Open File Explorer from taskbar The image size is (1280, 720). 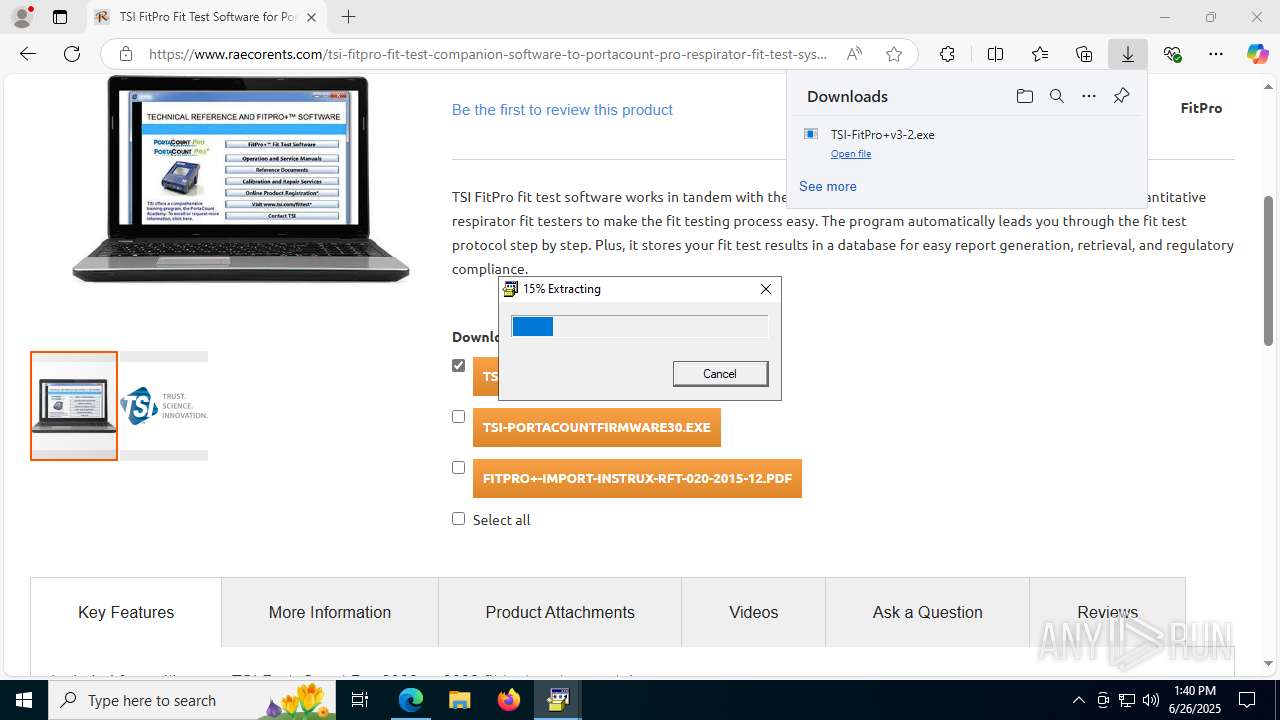(460, 700)
